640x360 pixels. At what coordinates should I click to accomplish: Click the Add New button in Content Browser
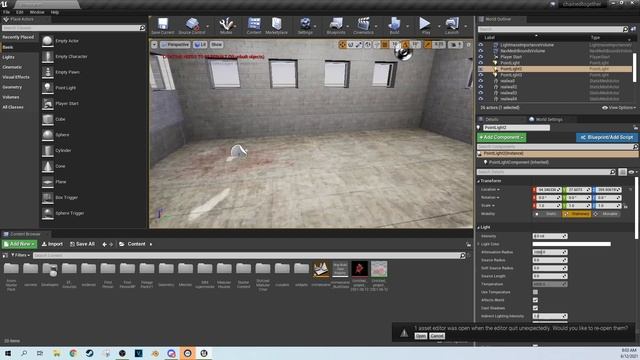coord(19,244)
